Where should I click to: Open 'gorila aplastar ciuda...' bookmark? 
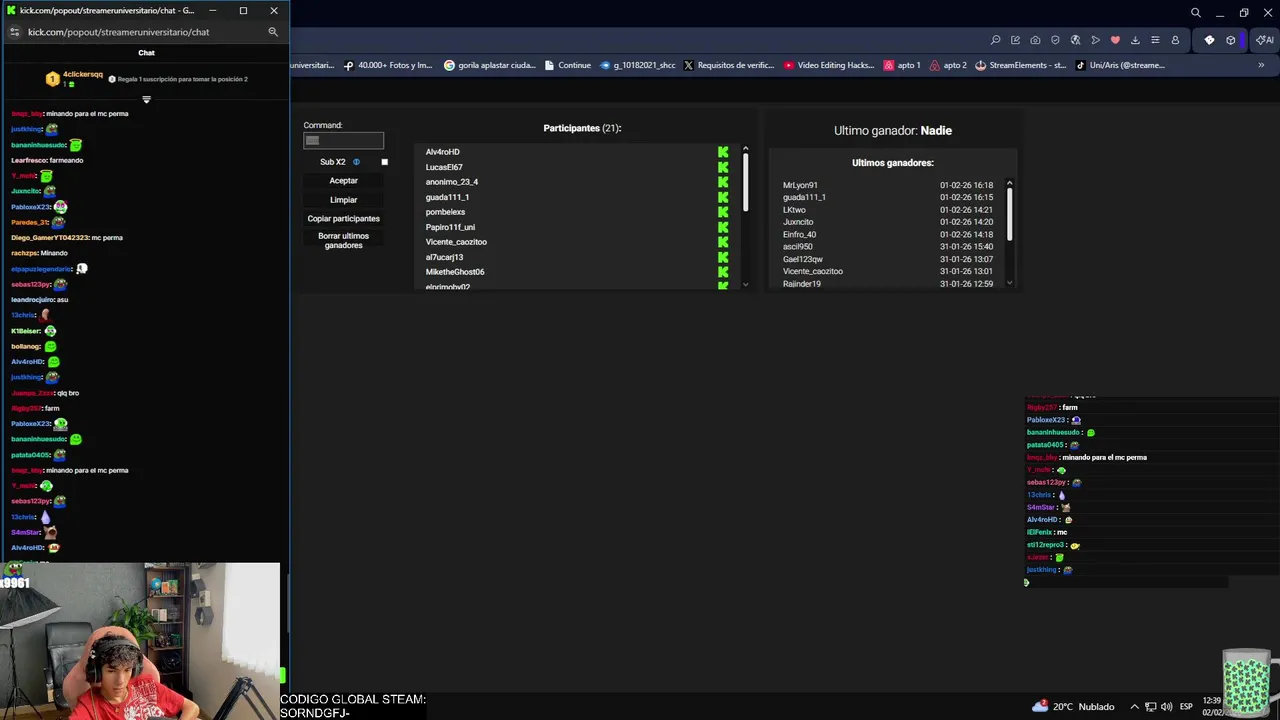(490, 65)
